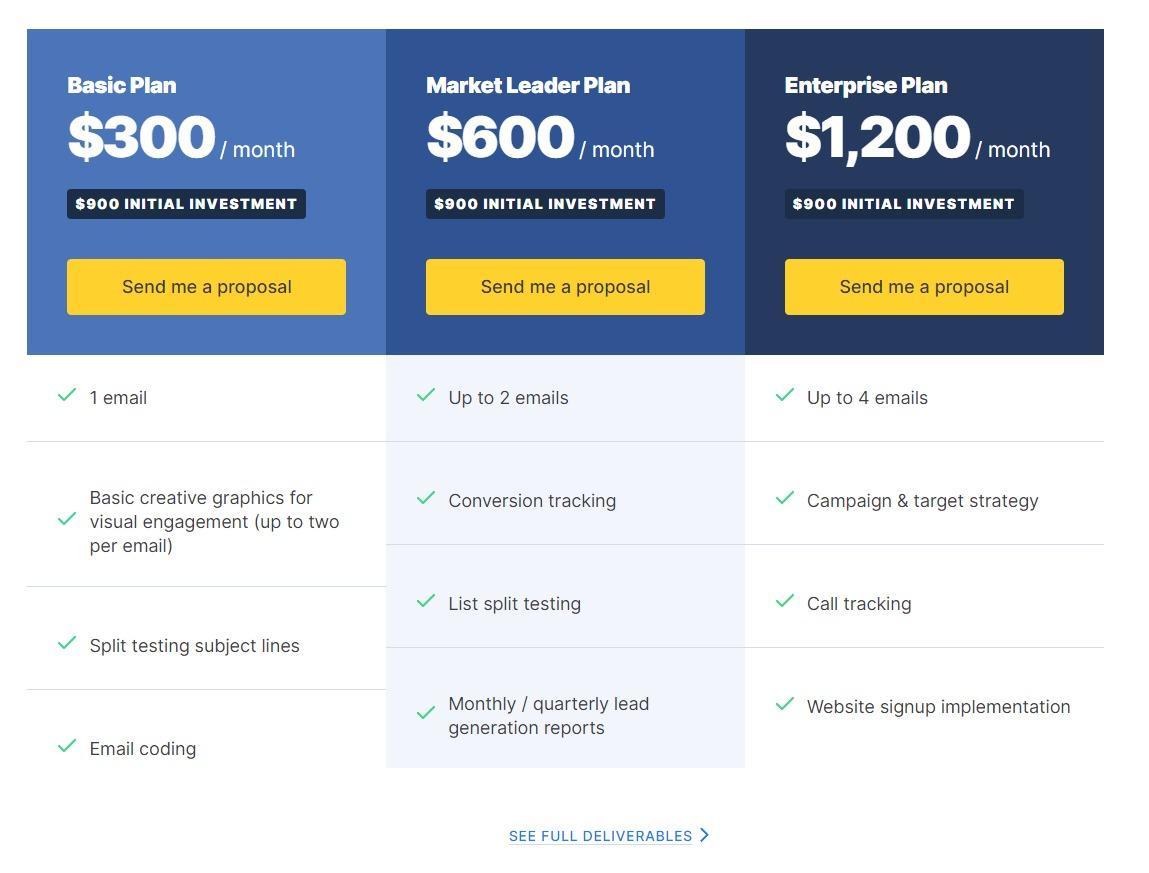Click the checkmark beside 'Website signup implementation'

point(785,704)
